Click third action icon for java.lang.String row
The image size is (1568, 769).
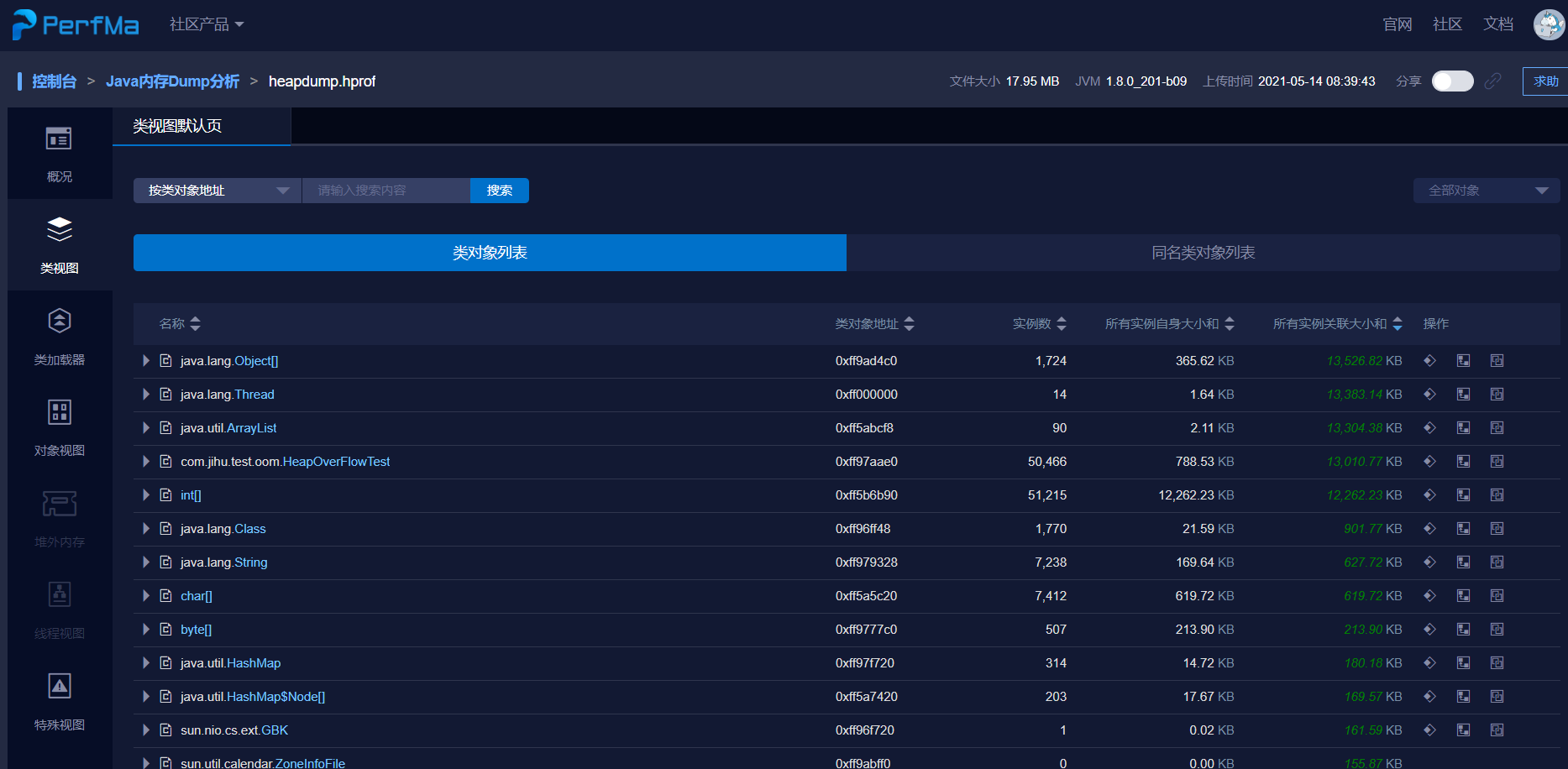(1497, 562)
